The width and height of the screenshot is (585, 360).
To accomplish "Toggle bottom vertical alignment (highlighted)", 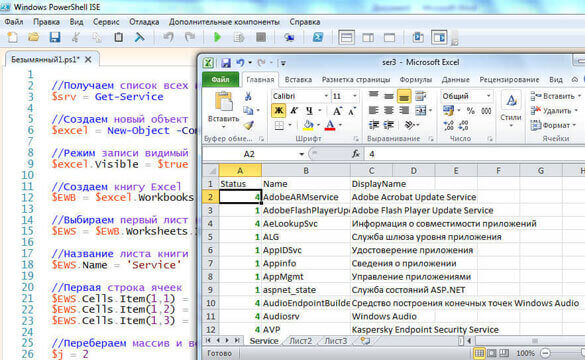I will (x=404, y=96).
